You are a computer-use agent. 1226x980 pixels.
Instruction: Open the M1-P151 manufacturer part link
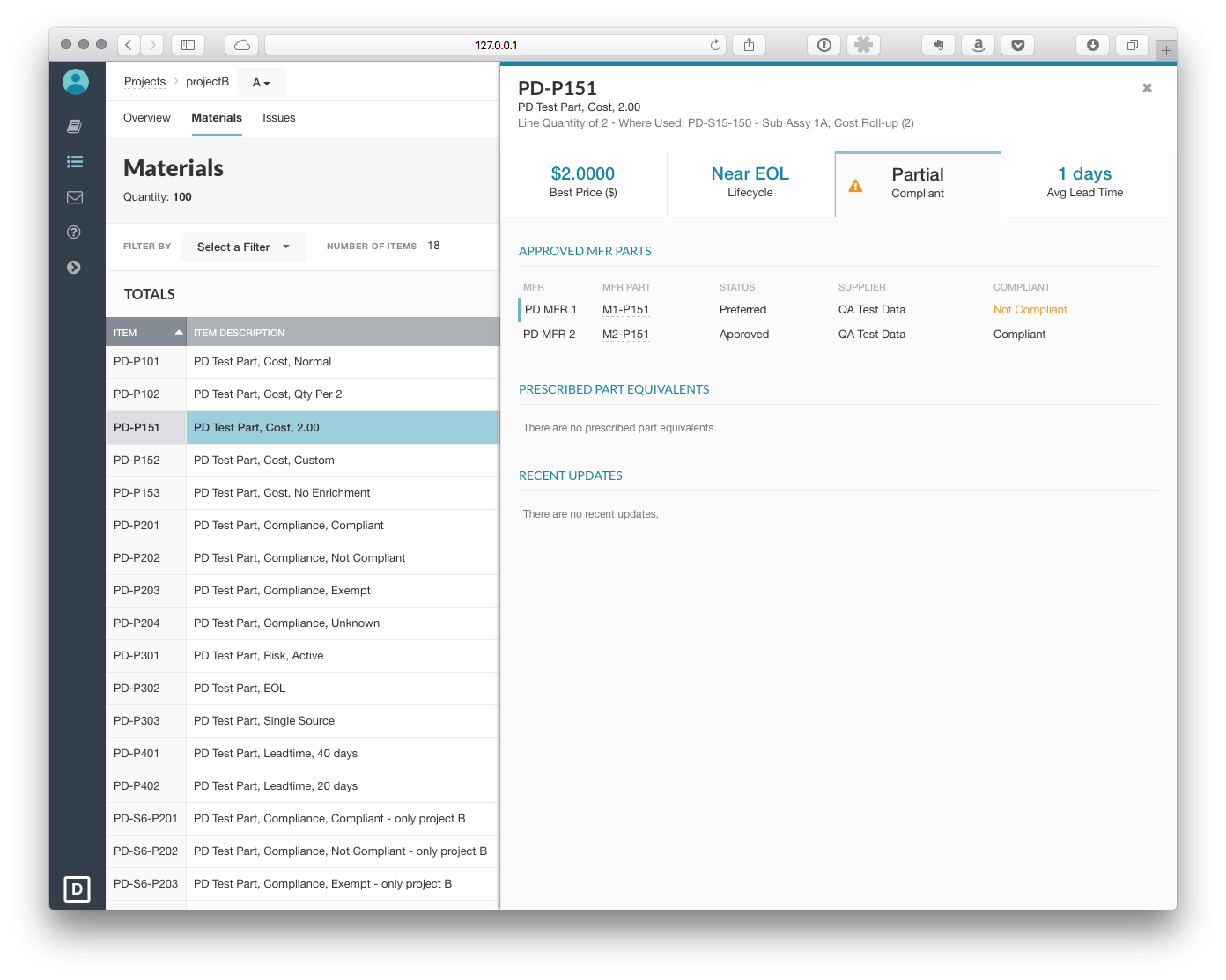point(625,310)
